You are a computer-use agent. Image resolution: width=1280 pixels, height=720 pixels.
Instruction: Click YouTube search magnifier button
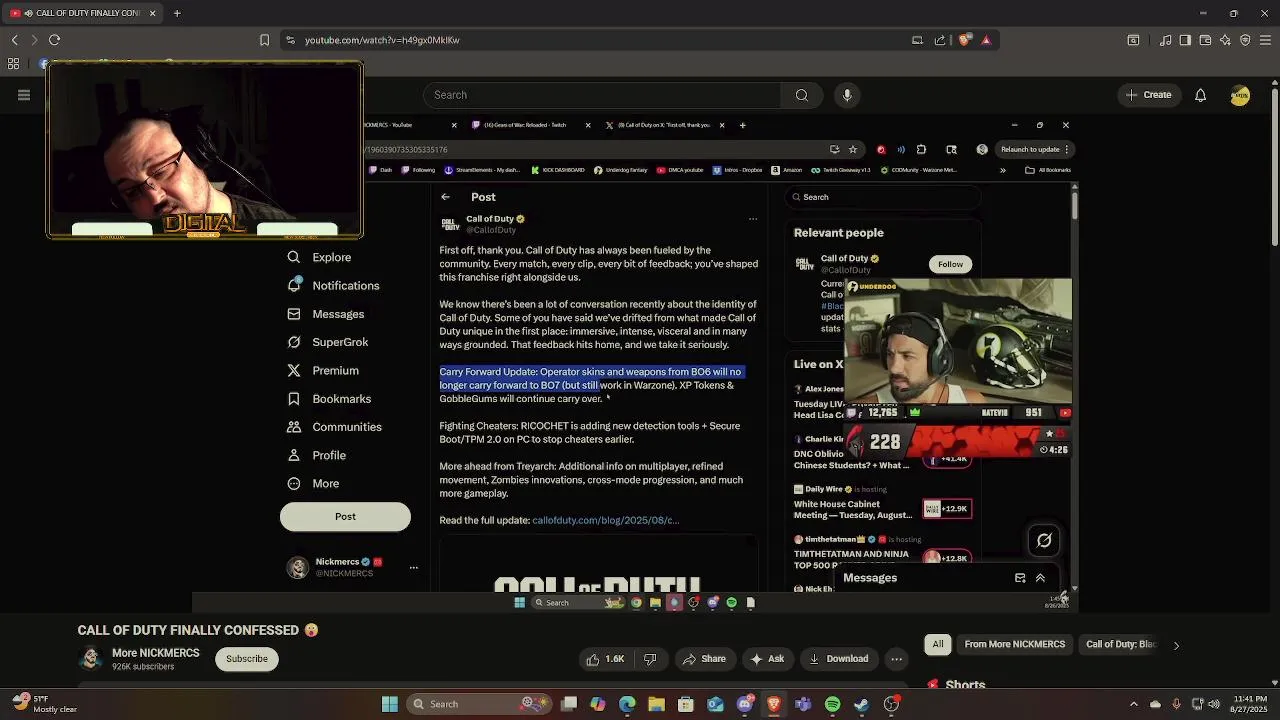click(x=802, y=95)
